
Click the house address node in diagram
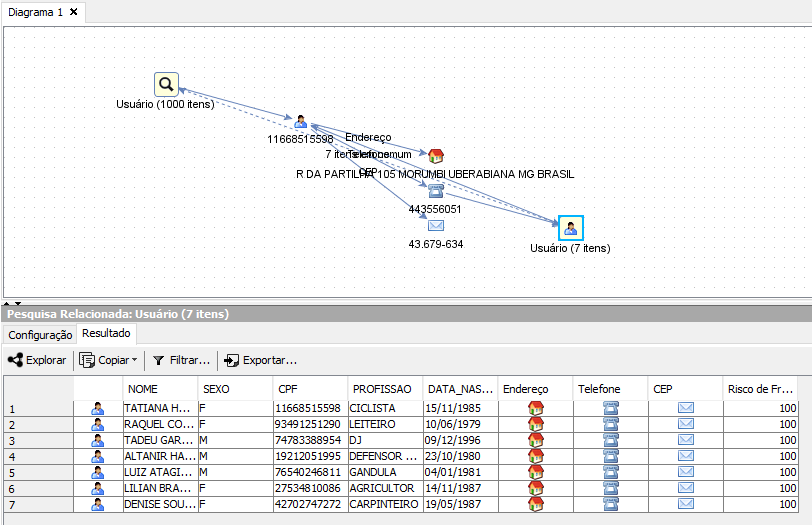coord(435,156)
